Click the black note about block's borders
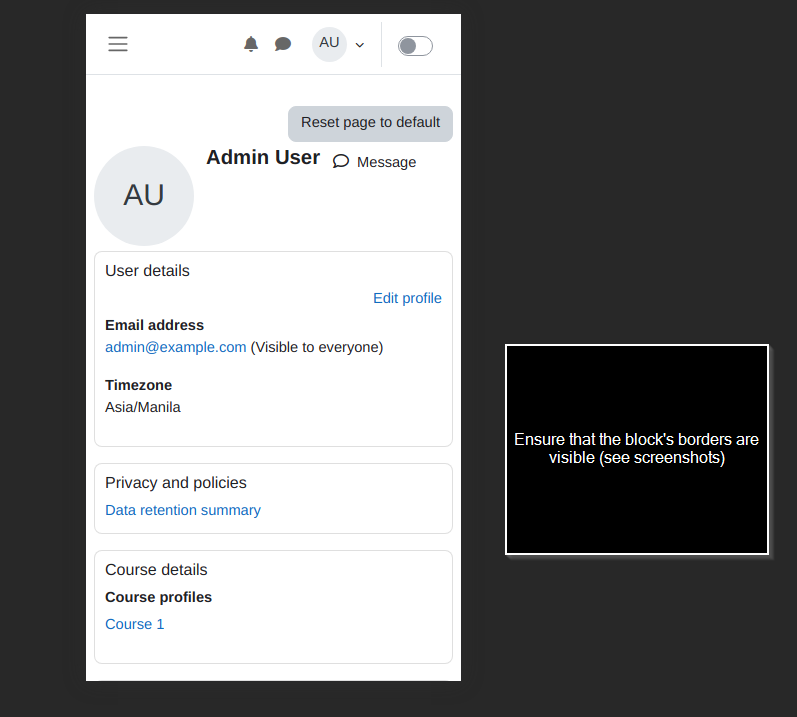 637,449
